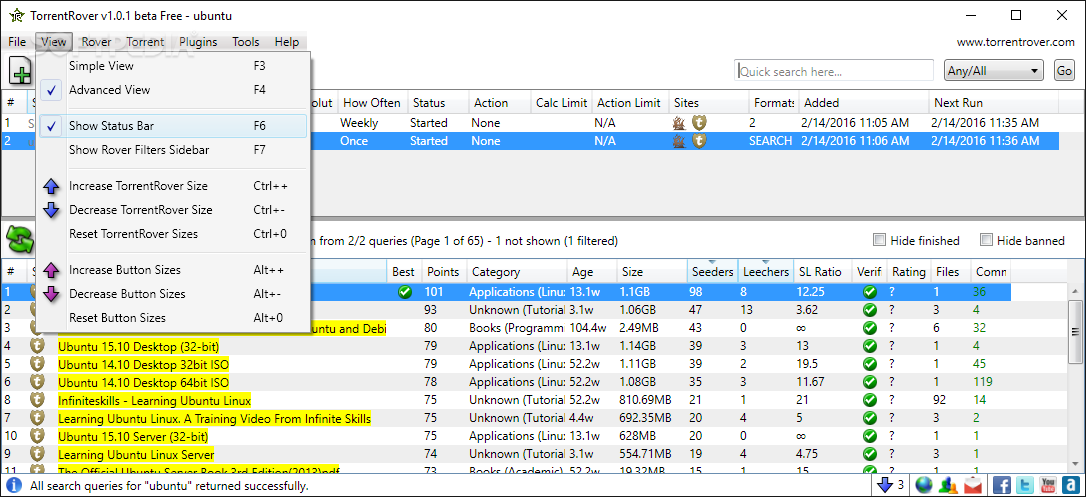Click the Go search button
This screenshot has height=497, width=1086.
[x=1064, y=71]
